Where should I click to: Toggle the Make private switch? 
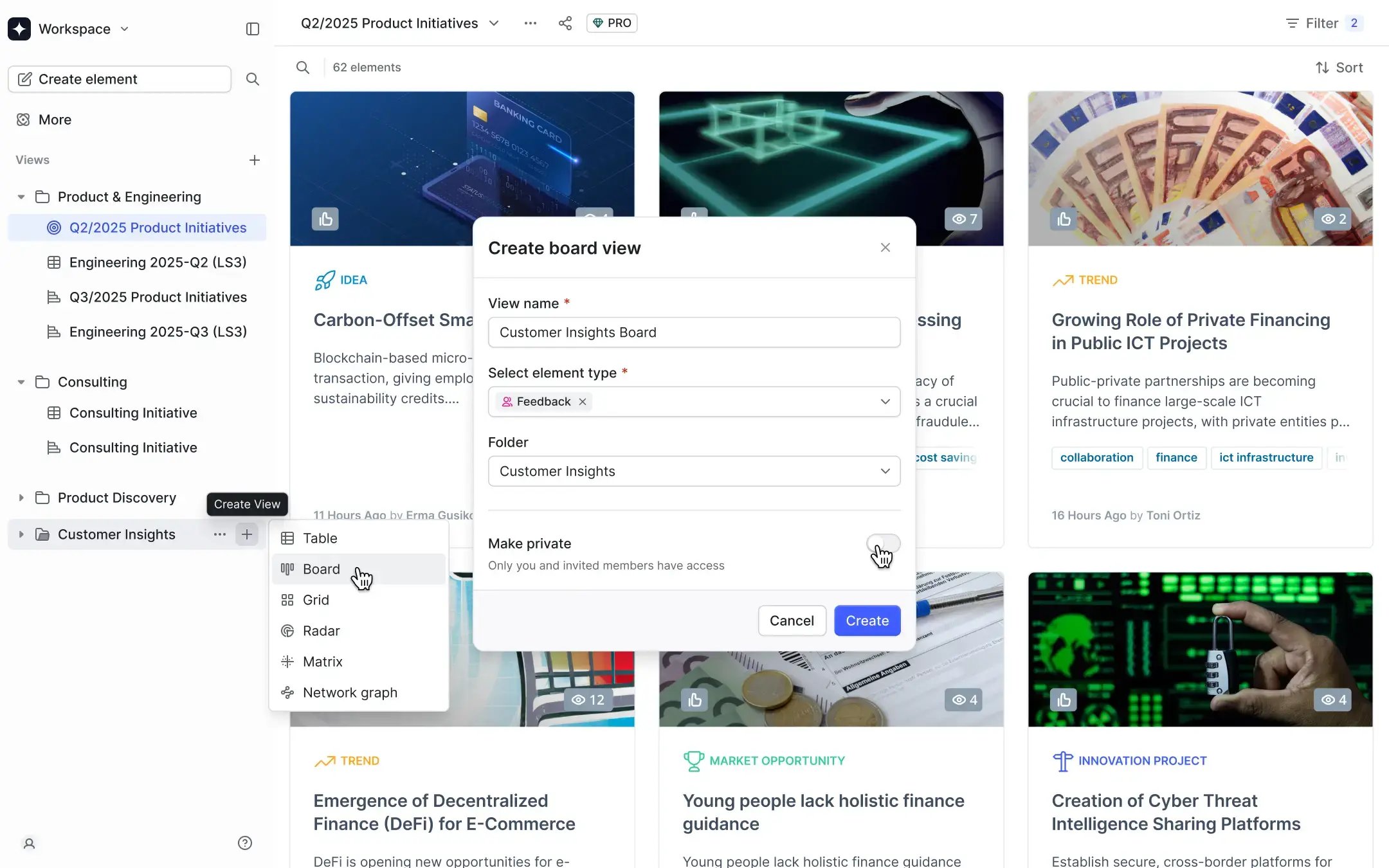pyautogui.click(x=883, y=544)
